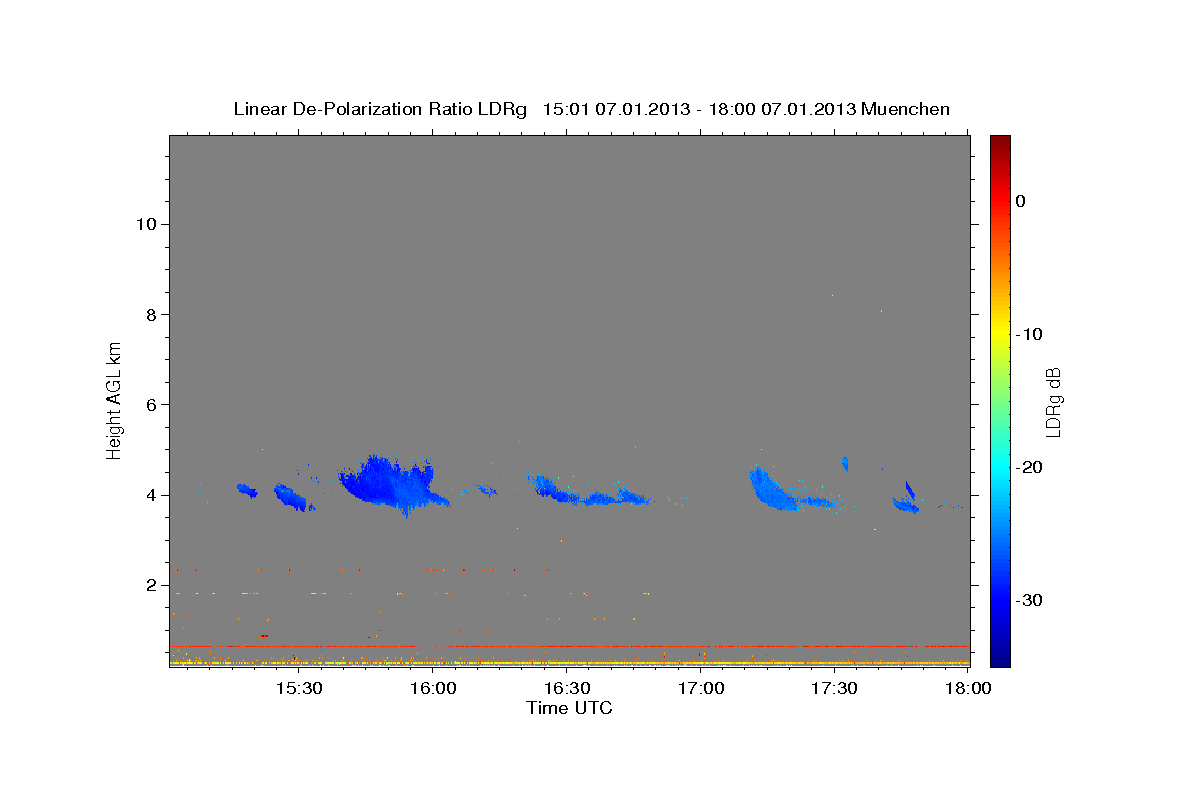Click the Time UTC axis label

click(569, 708)
